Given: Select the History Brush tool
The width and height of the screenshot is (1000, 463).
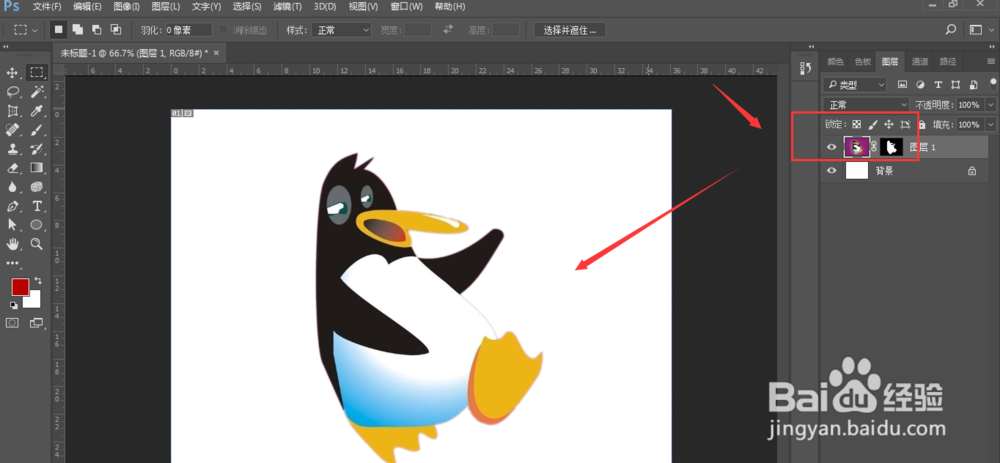Looking at the screenshot, I should (x=37, y=149).
